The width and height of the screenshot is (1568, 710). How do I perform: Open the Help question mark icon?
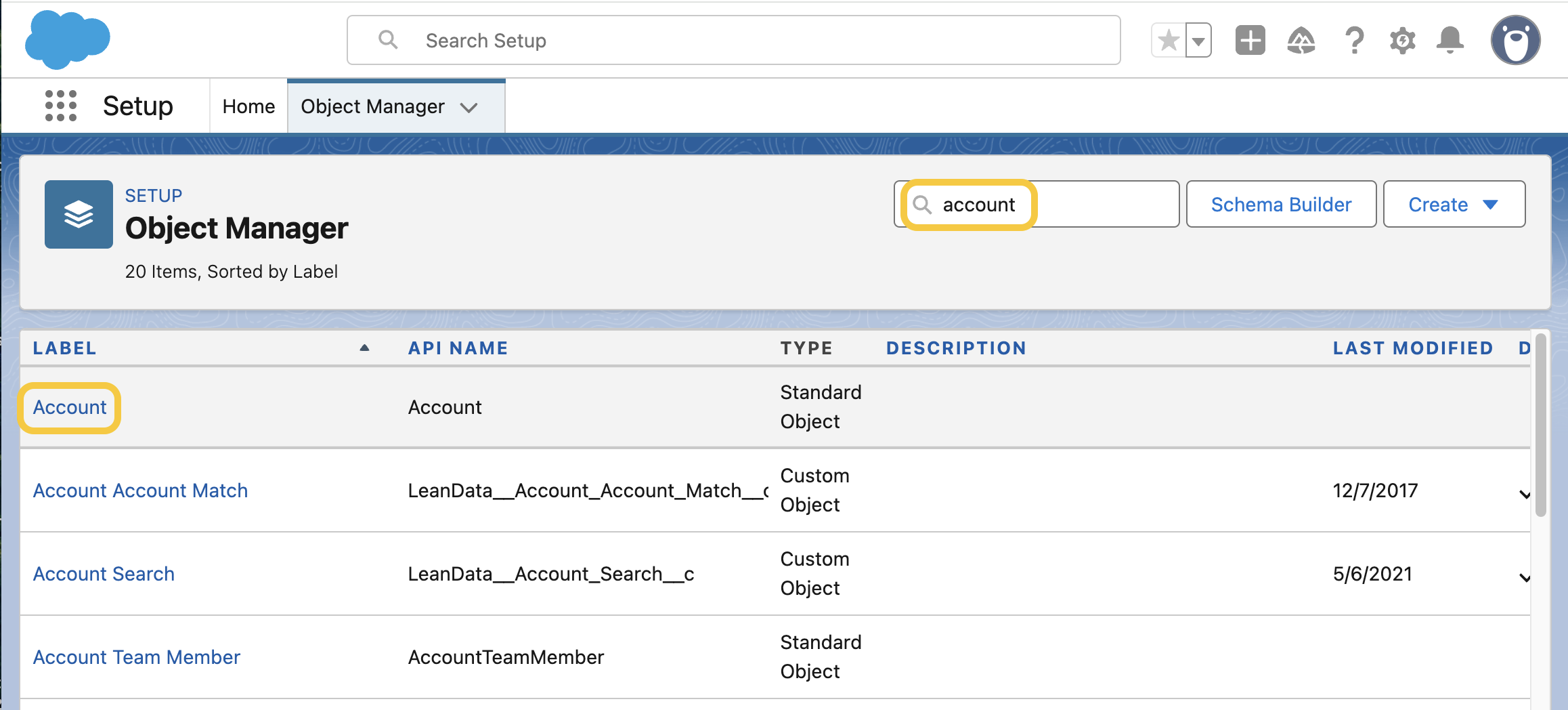pyautogui.click(x=1354, y=41)
